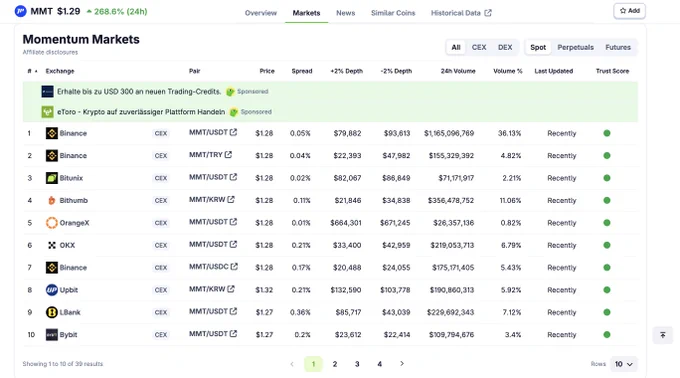
Task: Click the OKX exchange logo
Action: click(x=52, y=245)
